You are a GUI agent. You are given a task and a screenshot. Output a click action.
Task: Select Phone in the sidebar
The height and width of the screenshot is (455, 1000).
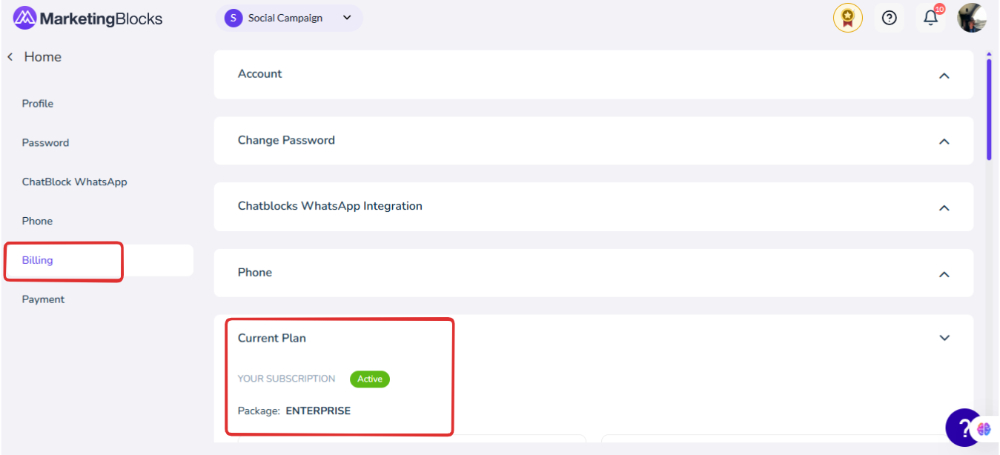point(37,221)
